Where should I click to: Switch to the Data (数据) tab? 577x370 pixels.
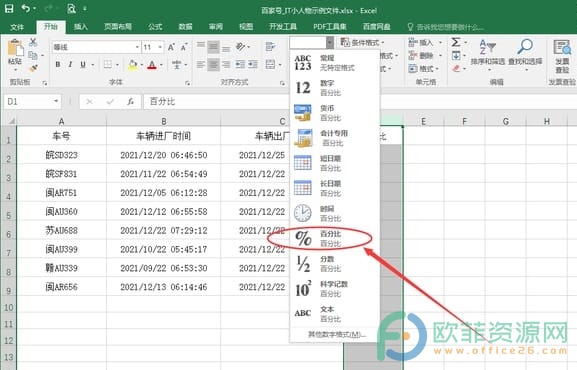tap(185, 27)
